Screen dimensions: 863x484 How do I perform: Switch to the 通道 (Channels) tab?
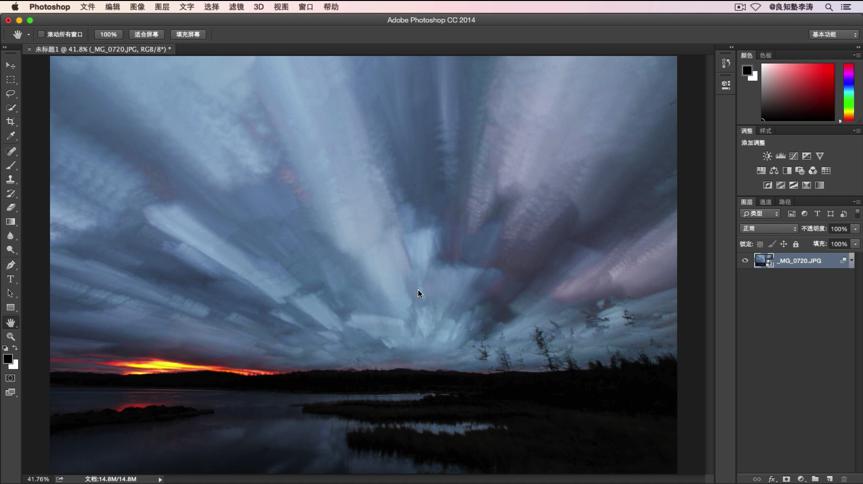coord(766,202)
